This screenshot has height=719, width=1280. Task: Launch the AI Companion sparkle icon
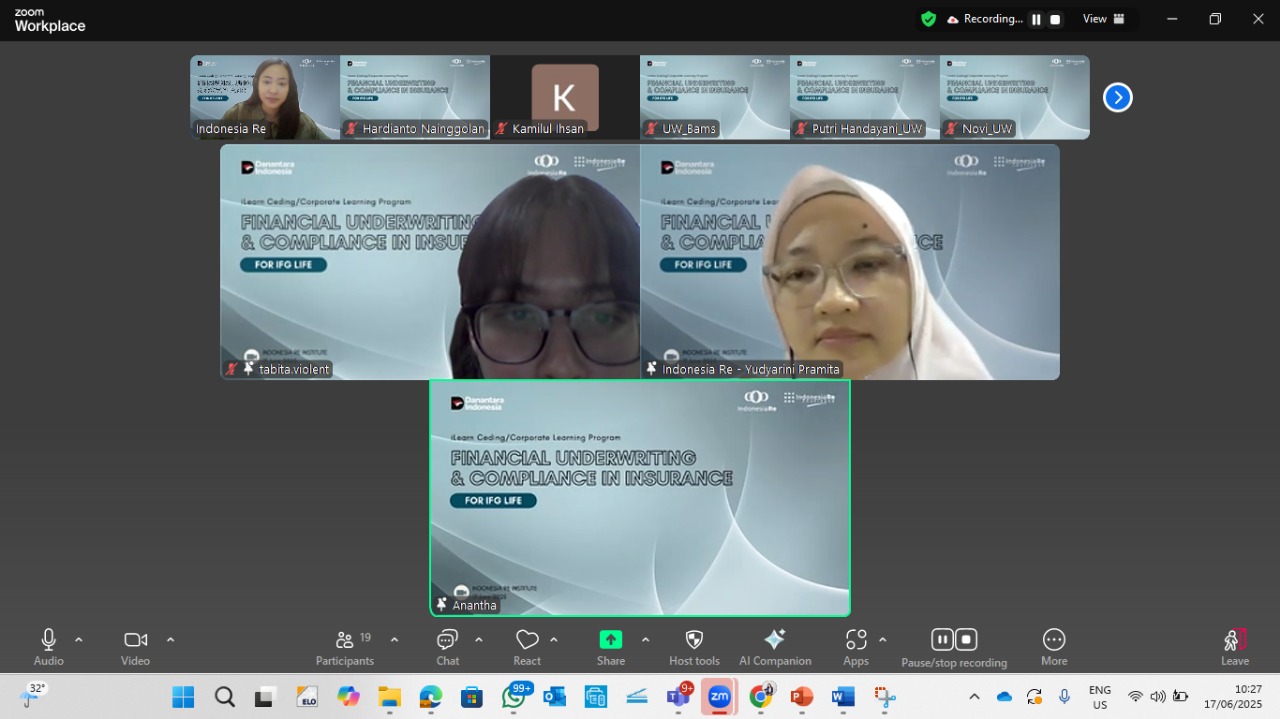775,640
